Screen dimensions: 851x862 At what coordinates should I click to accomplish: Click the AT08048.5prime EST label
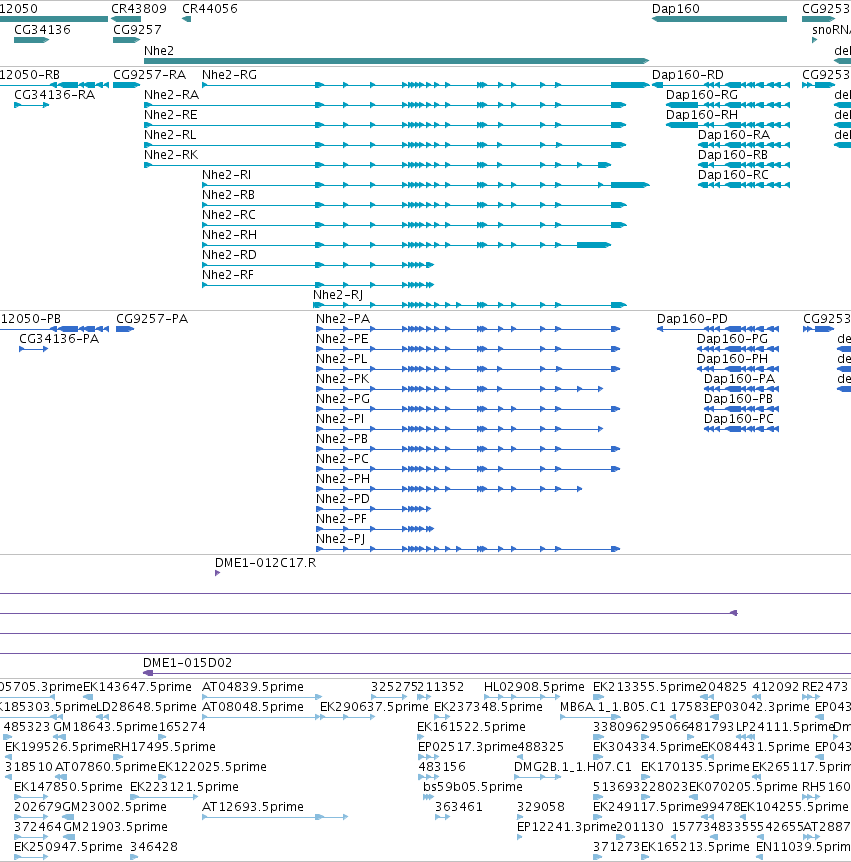253,707
